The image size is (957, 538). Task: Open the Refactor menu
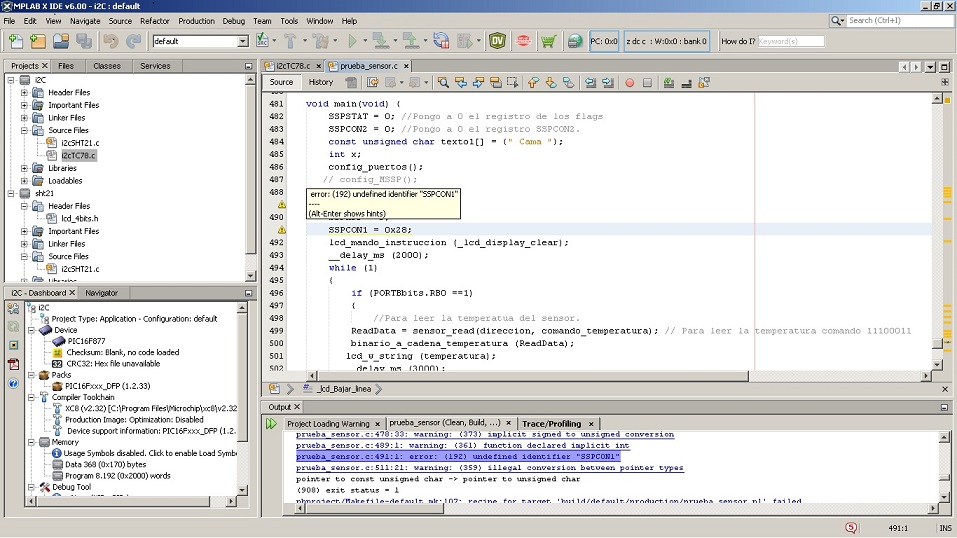point(154,21)
